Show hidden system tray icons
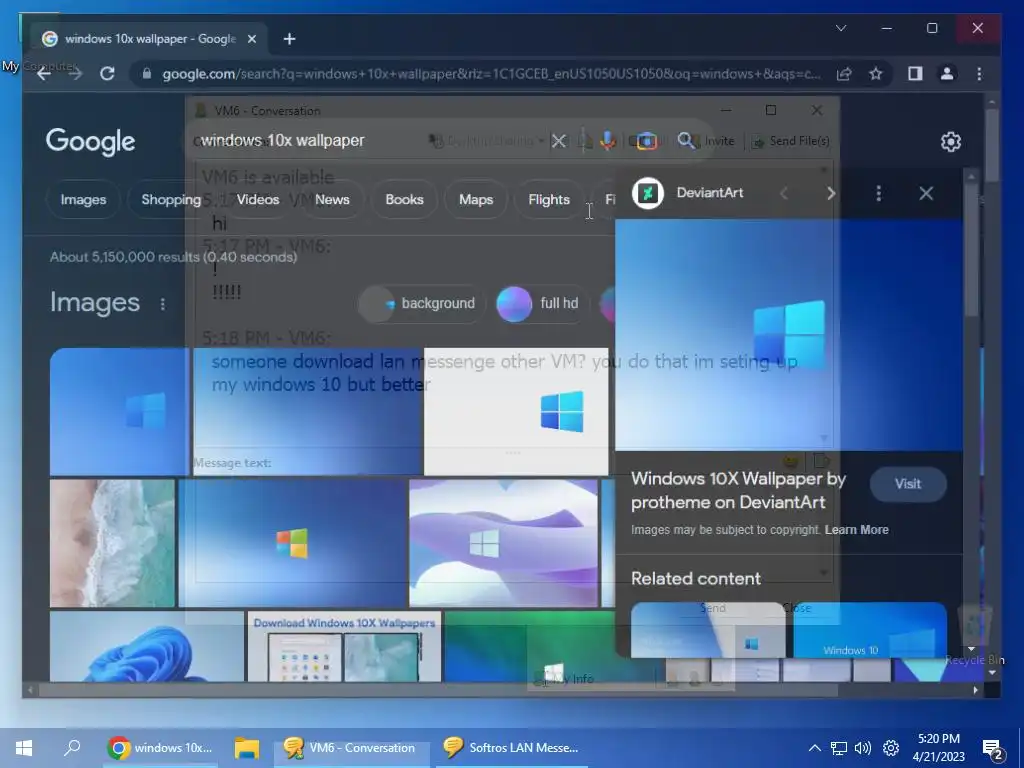 coord(814,748)
